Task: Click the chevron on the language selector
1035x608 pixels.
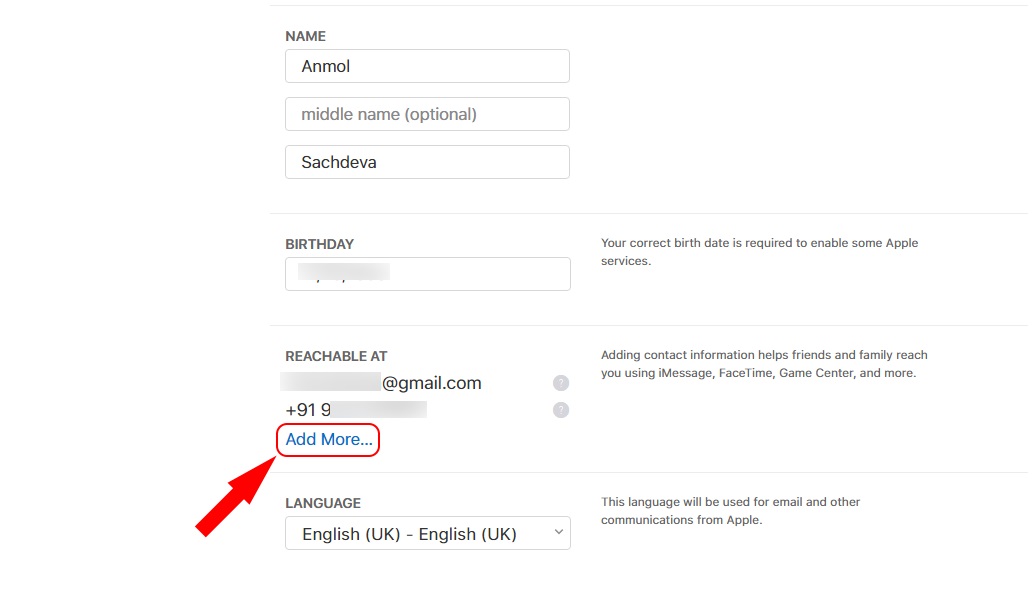Action: [558, 533]
